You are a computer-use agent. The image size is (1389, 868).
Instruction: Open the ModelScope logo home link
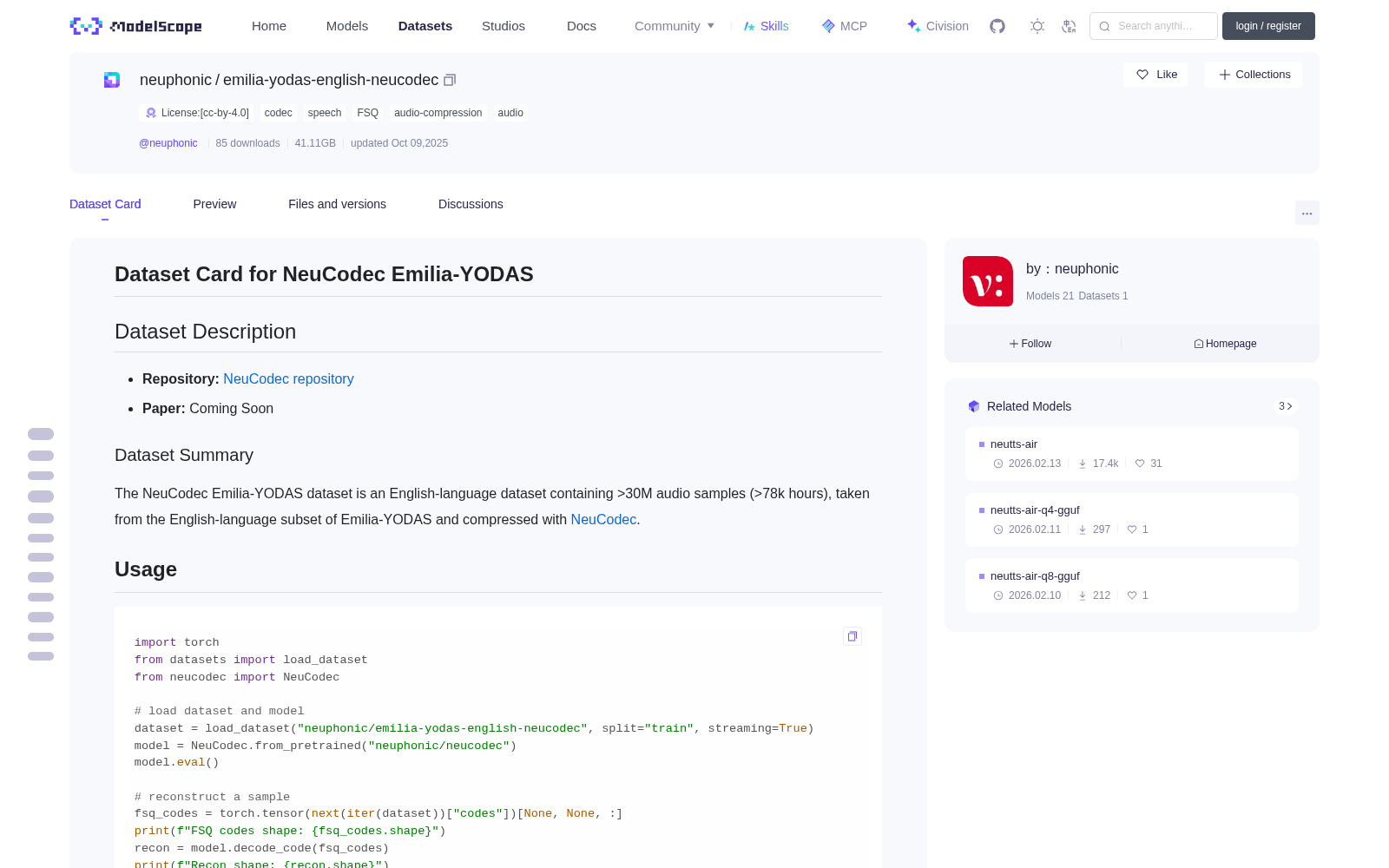tap(135, 26)
